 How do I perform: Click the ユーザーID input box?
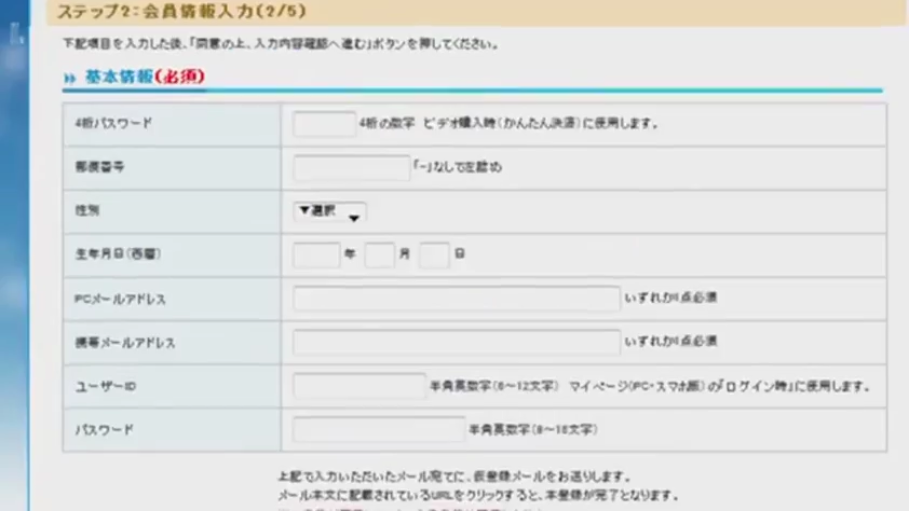[359, 386]
